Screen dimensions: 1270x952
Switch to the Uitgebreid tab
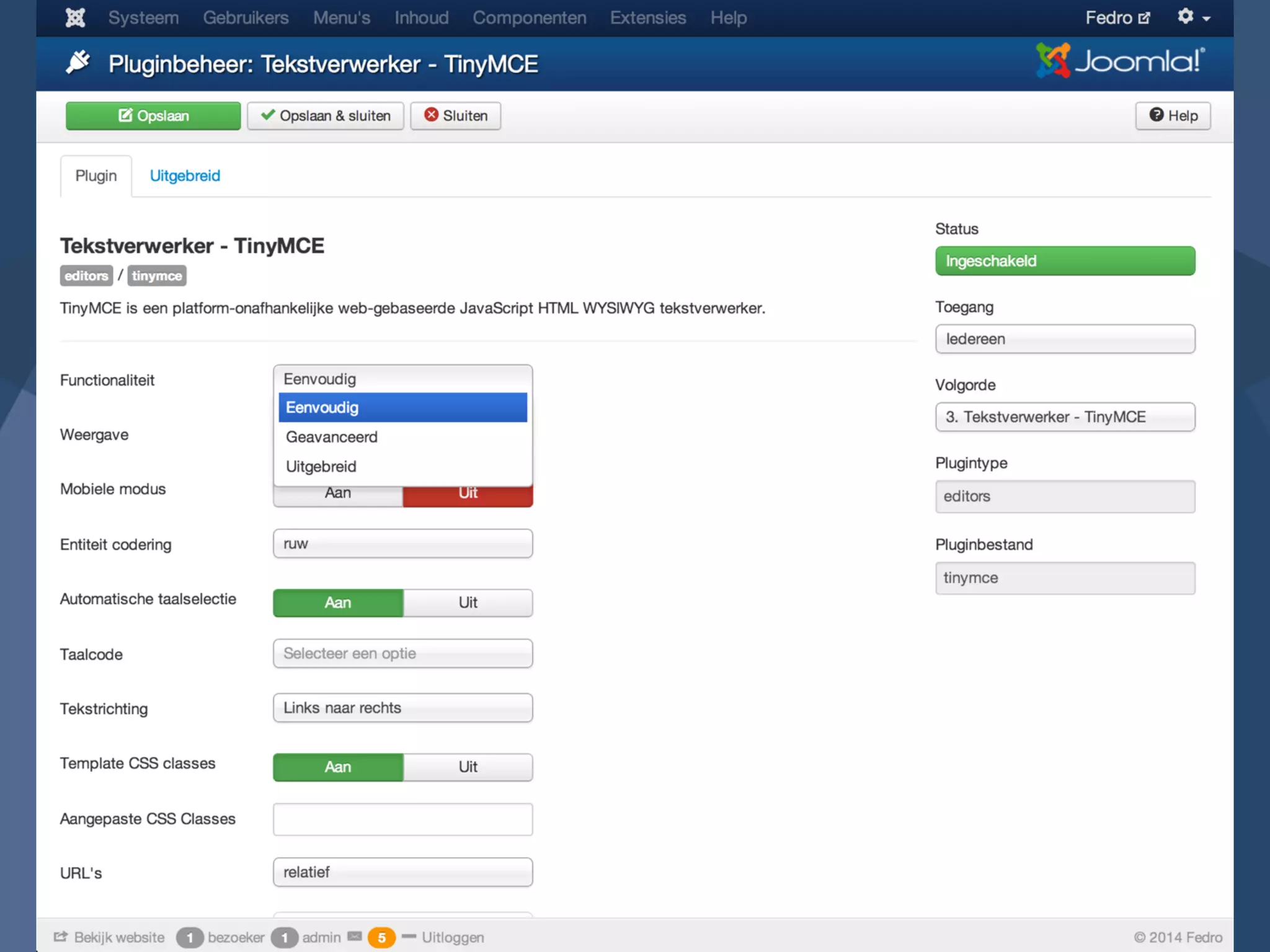[x=185, y=176]
